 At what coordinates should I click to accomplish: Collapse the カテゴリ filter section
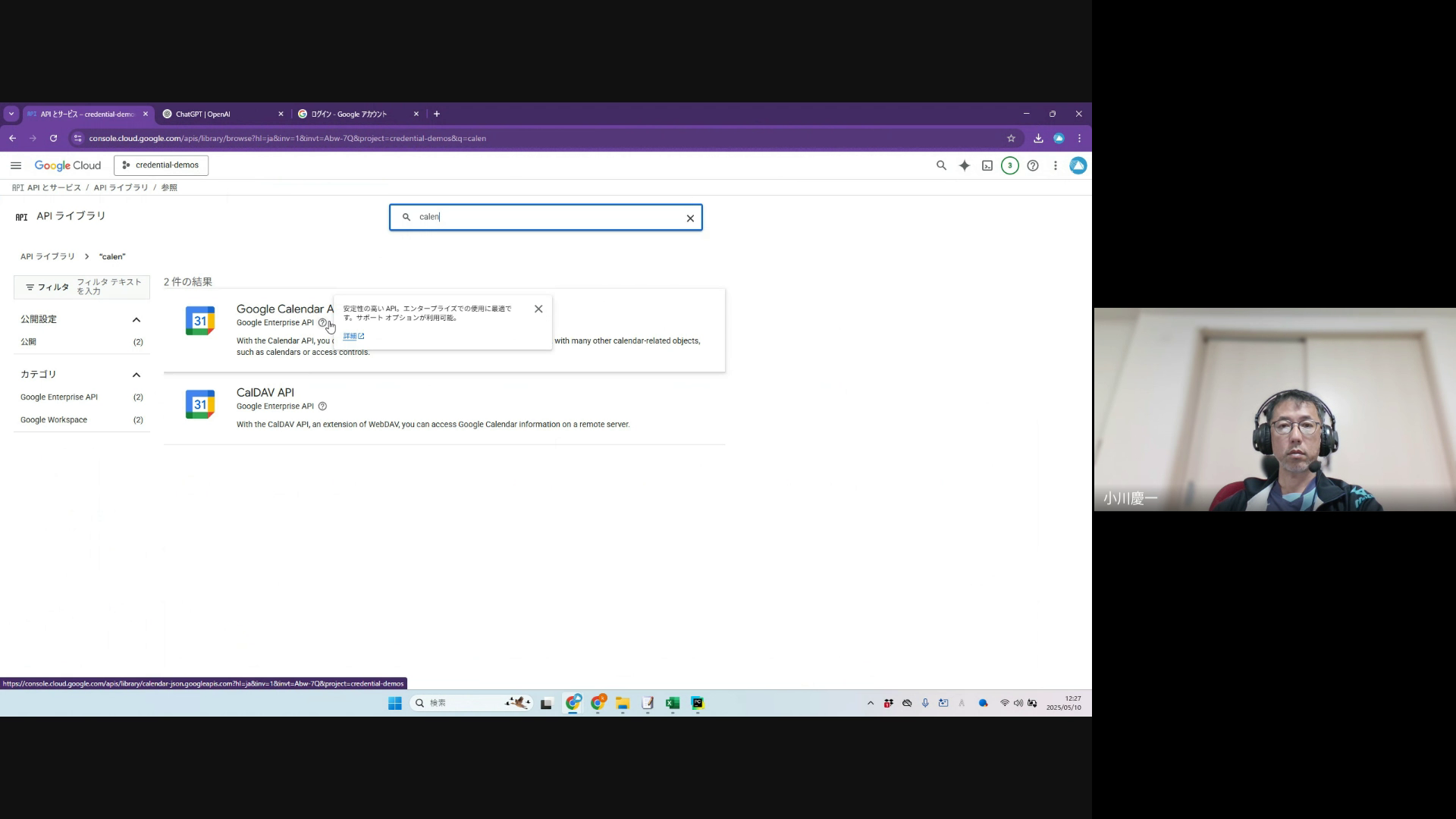(136, 375)
